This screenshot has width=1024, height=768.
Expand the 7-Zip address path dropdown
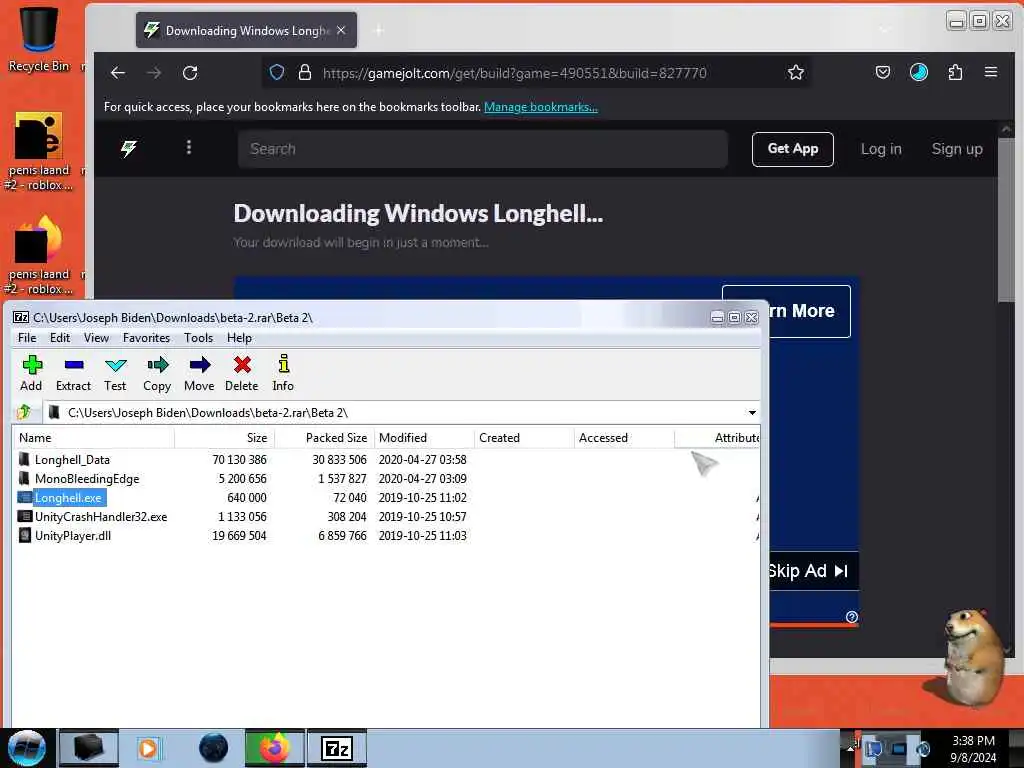752,413
